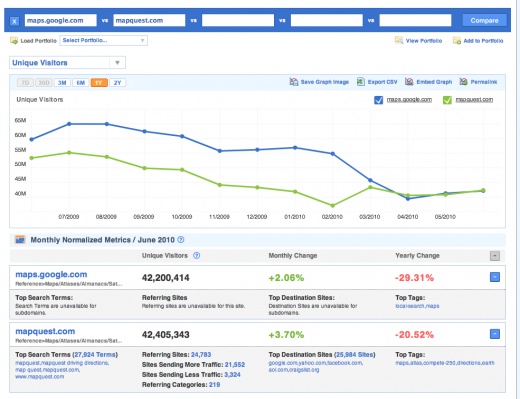The width and height of the screenshot is (520, 399).
Task: Open maps.google.com link in metrics table
Action: pos(51,275)
